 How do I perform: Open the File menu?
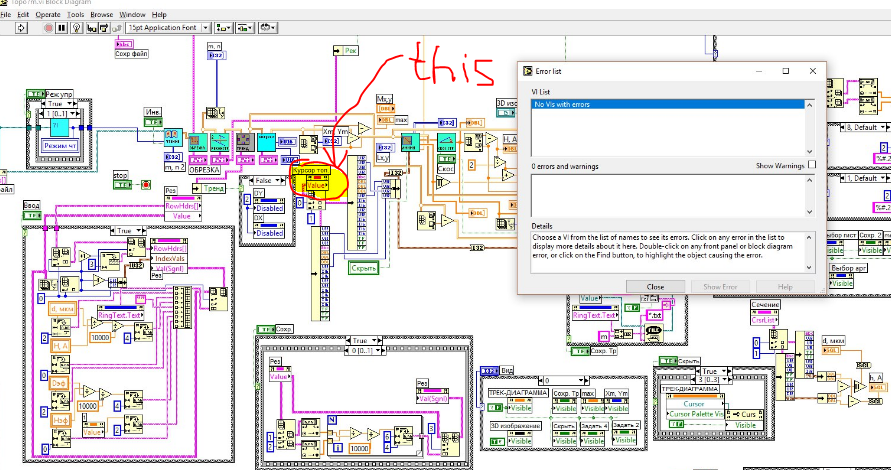click(x=6, y=14)
